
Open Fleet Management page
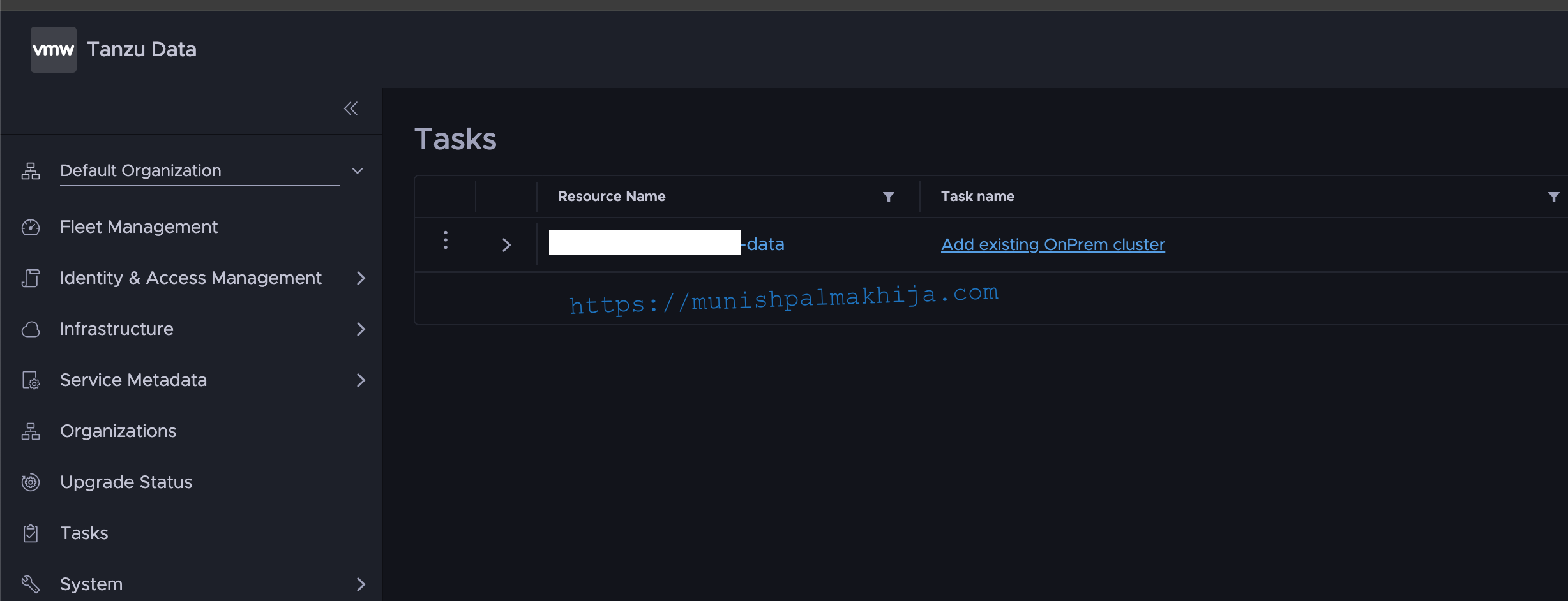(x=139, y=227)
